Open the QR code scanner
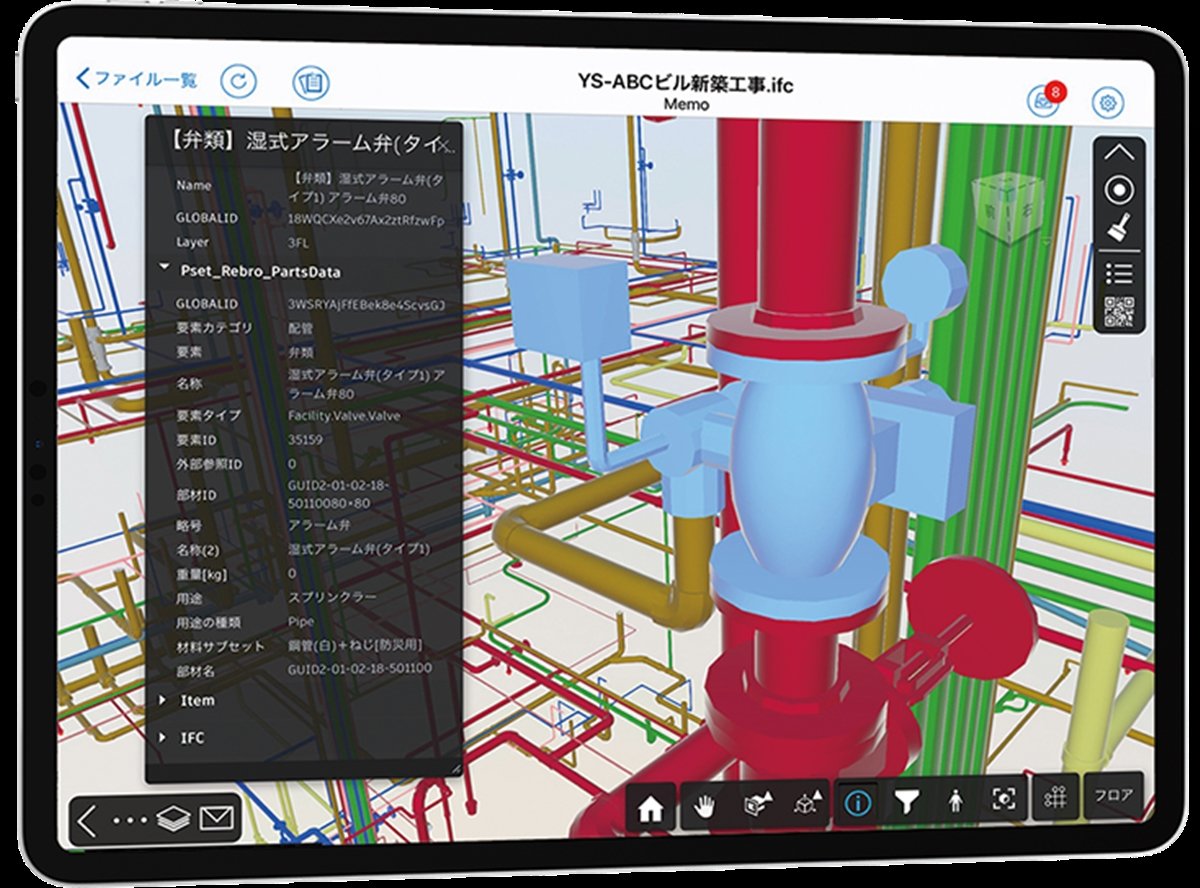Image resolution: width=1200 pixels, height=888 pixels. 1121,308
